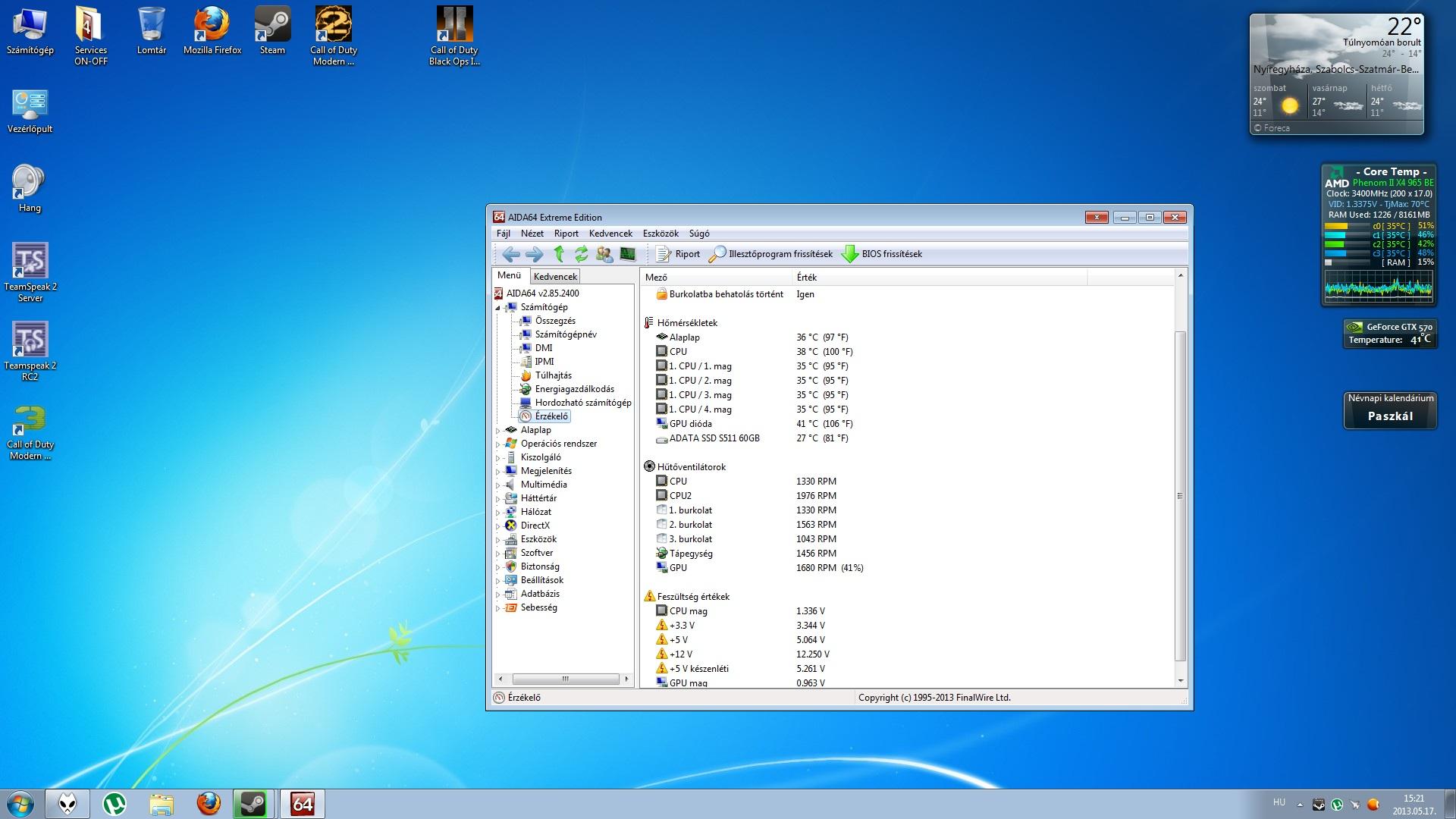
Task: Click the ADATA SSD S511 60GB row
Action: click(906, 438)
